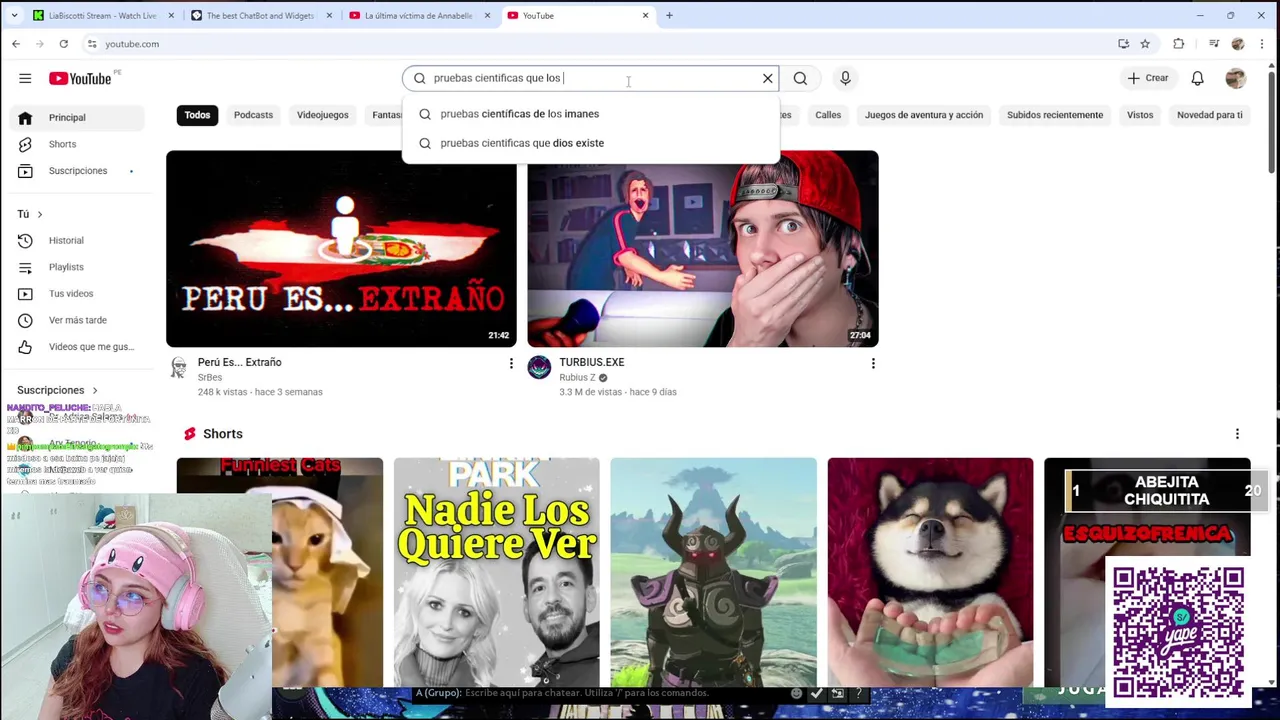Open the browser extensions puzzle icon

click(x=1178, y=44)
